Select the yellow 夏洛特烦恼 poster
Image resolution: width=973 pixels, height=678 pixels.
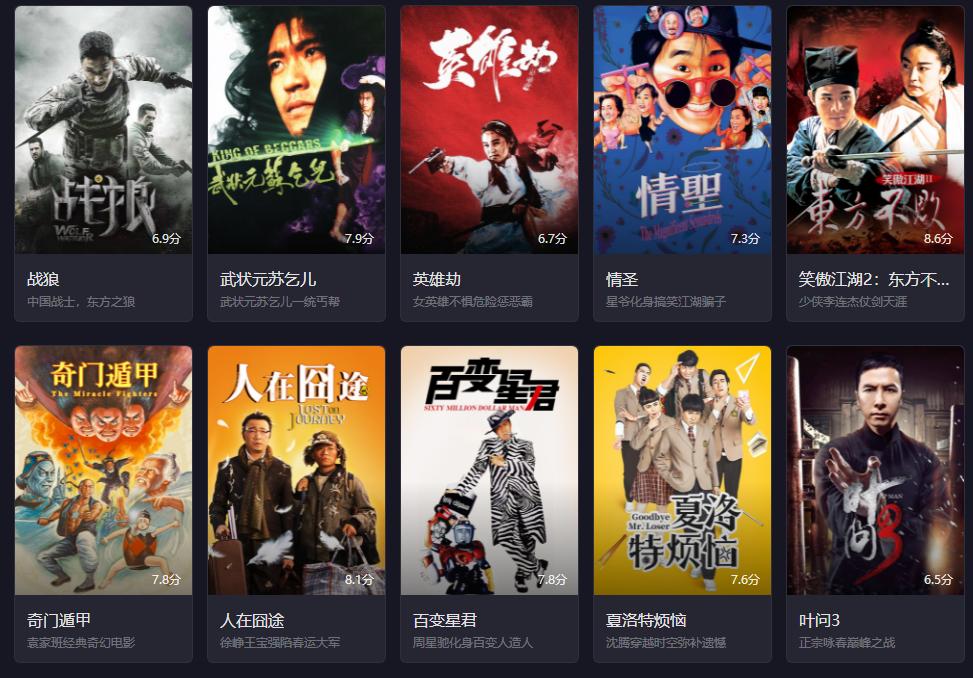point(683,470)
